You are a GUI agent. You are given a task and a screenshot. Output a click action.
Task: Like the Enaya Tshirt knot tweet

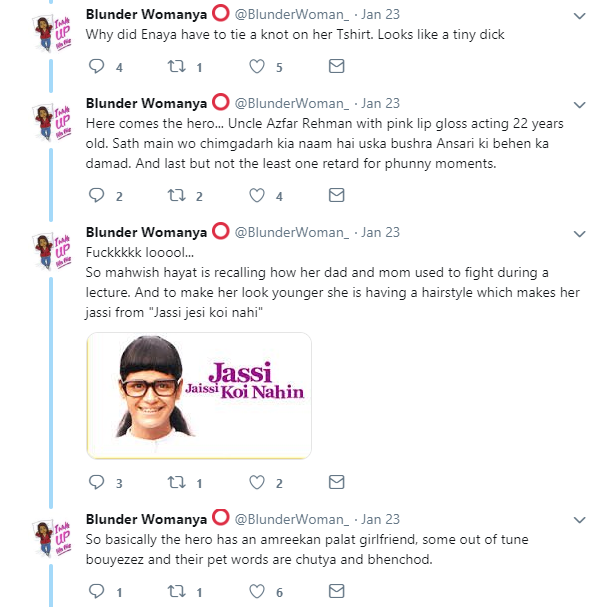click(257, 66)
